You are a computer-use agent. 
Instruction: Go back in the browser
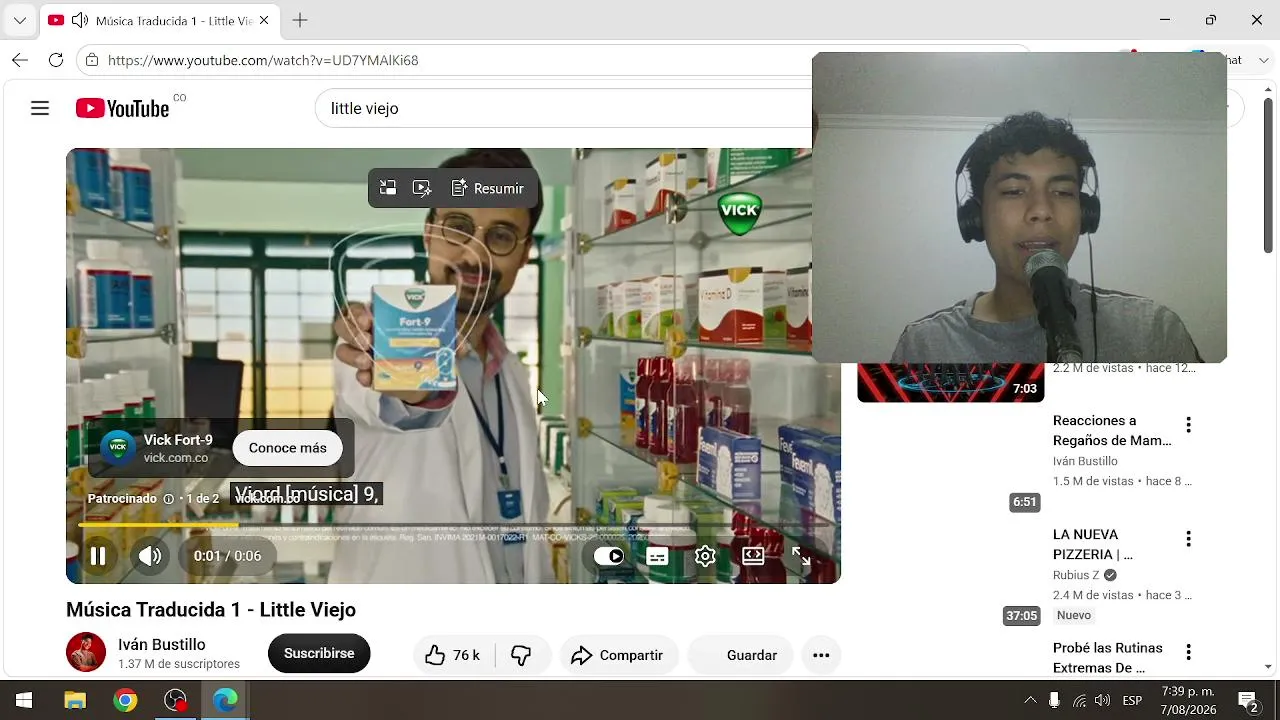tap(20, 60)
